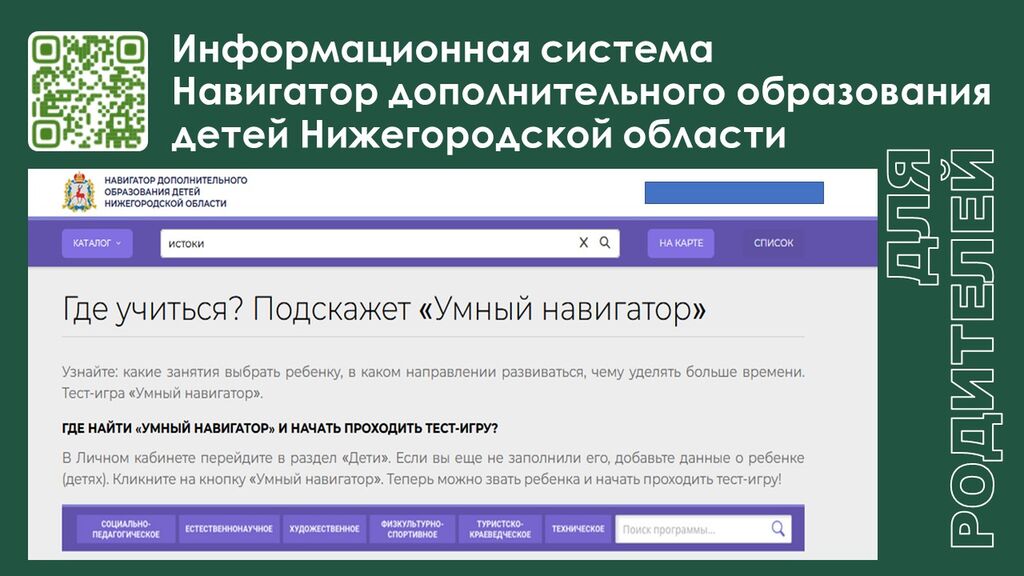The width and height of the screenshot is (1024, 576).
Task: Select the Техническое category
Action: pyautogui.click(x=579, y=529)
